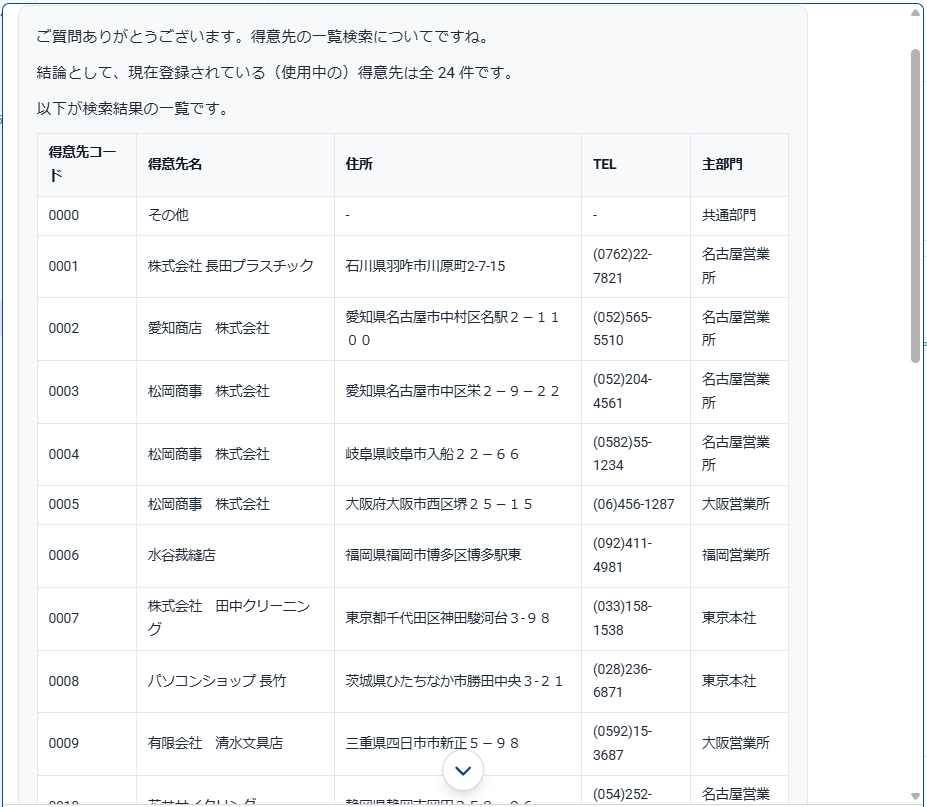Viewport: 927px width, 807px height.
Task: Click phone number (092)411-4981
Action: point(636,556)
